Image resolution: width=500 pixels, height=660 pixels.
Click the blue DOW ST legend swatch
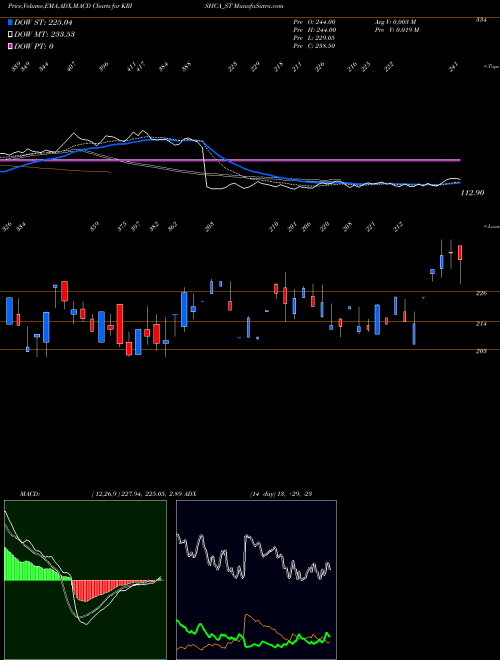tap(10, 23)
